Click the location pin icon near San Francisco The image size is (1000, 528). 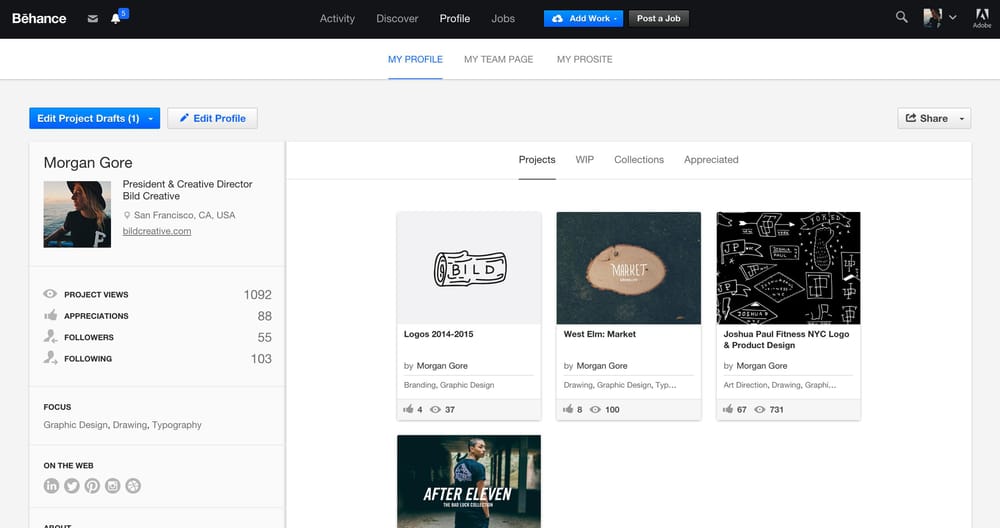tap(127, 216)
